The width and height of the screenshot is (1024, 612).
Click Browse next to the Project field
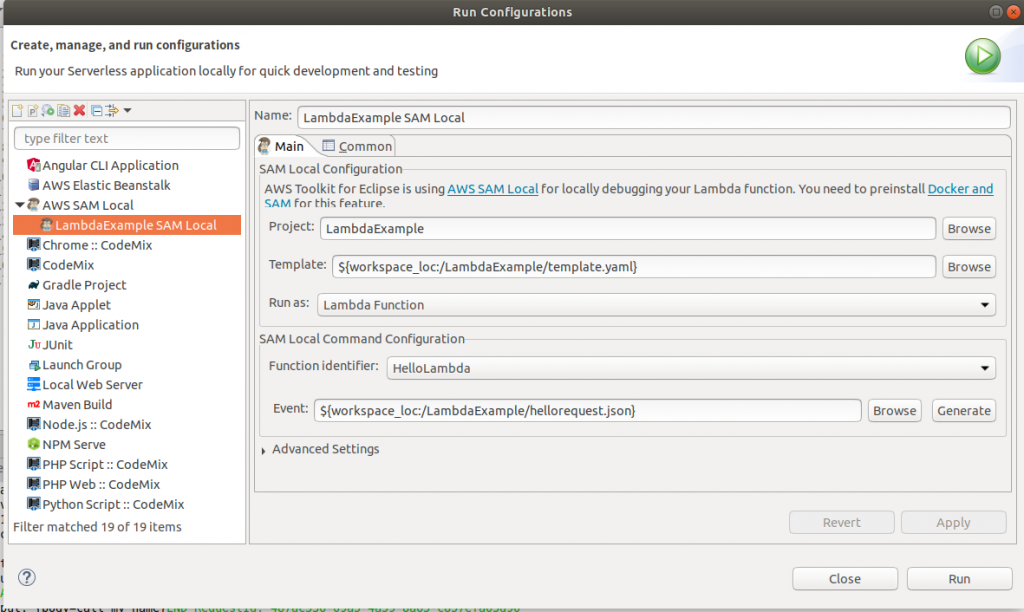968,229
